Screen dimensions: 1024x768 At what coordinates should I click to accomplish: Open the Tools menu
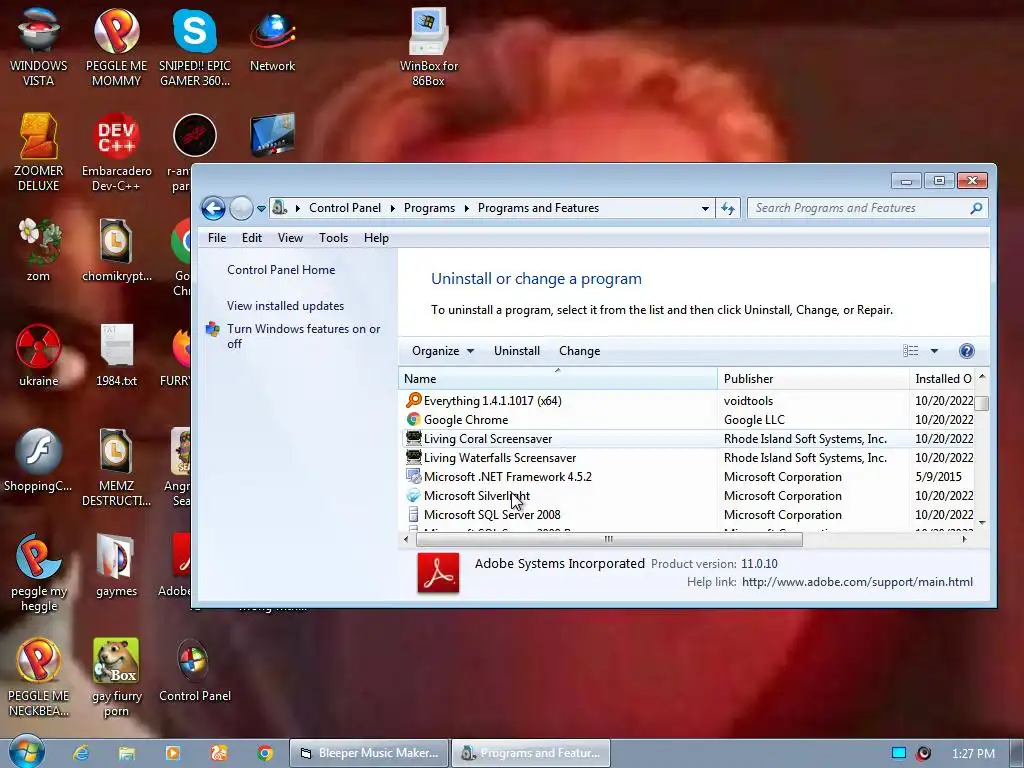pyautogui.click(x=333, y=238)
